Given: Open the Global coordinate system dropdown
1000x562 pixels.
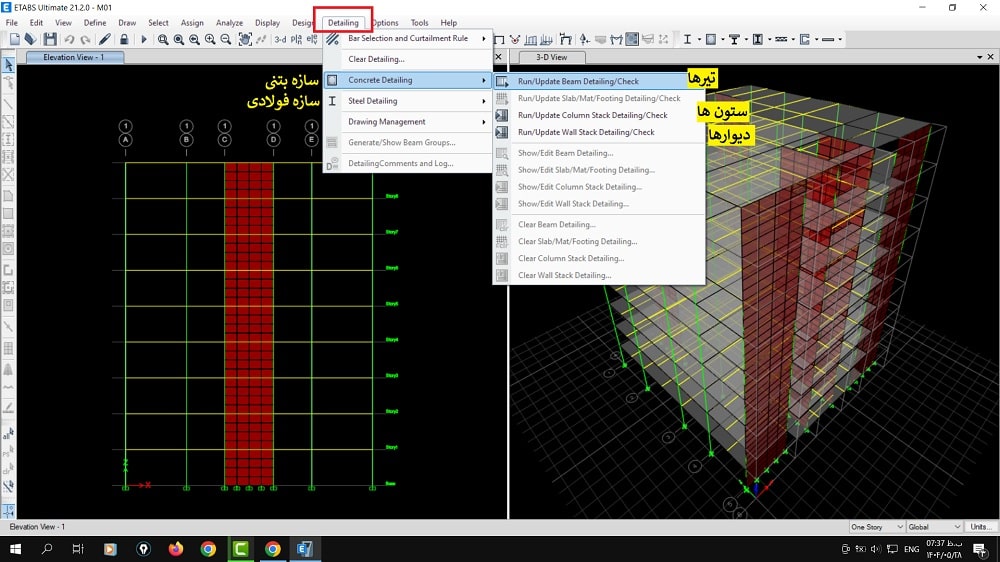Looking at the screenshot, I should 934,527.
